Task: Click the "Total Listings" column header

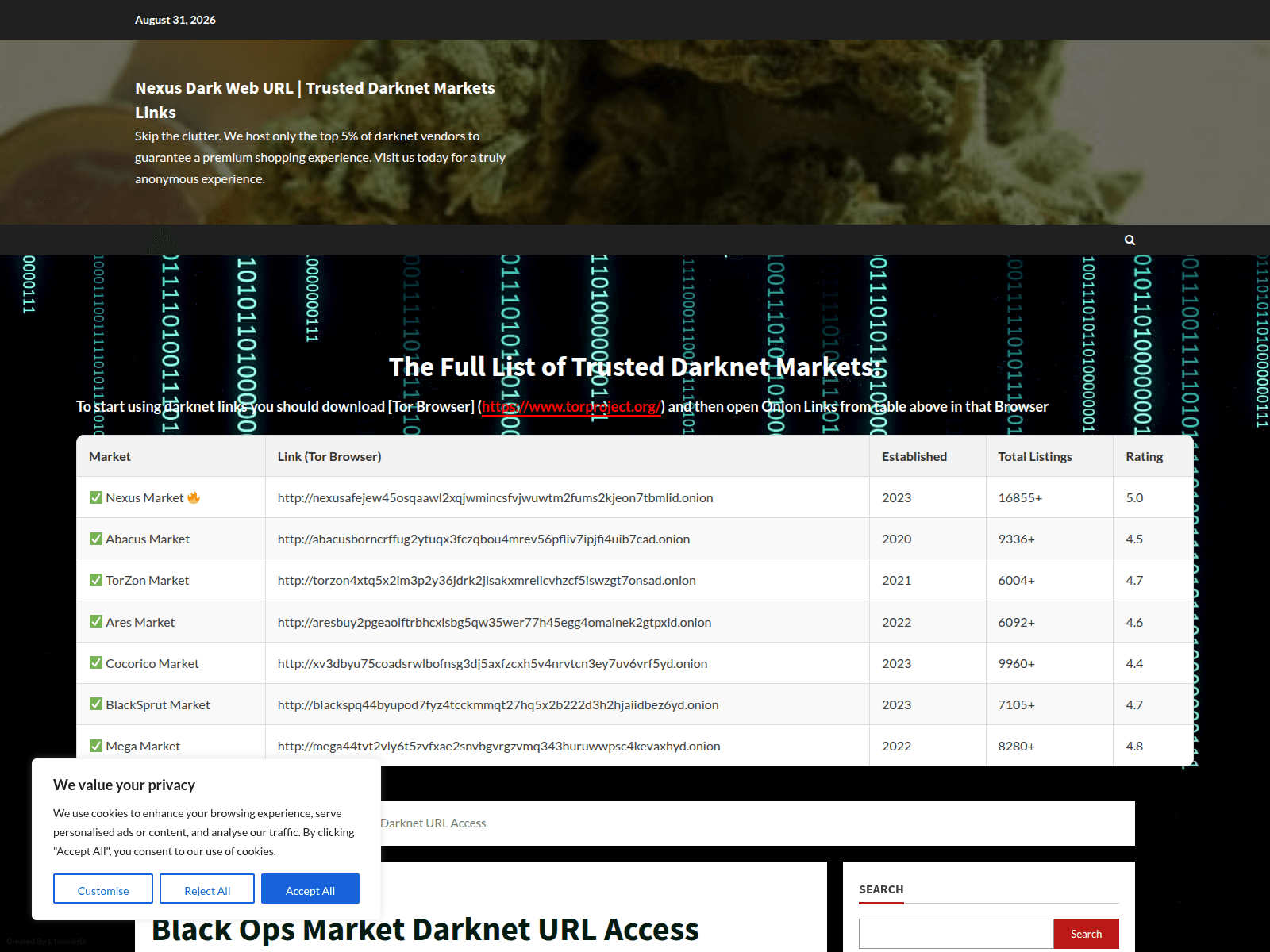Action: [1035, 456]
